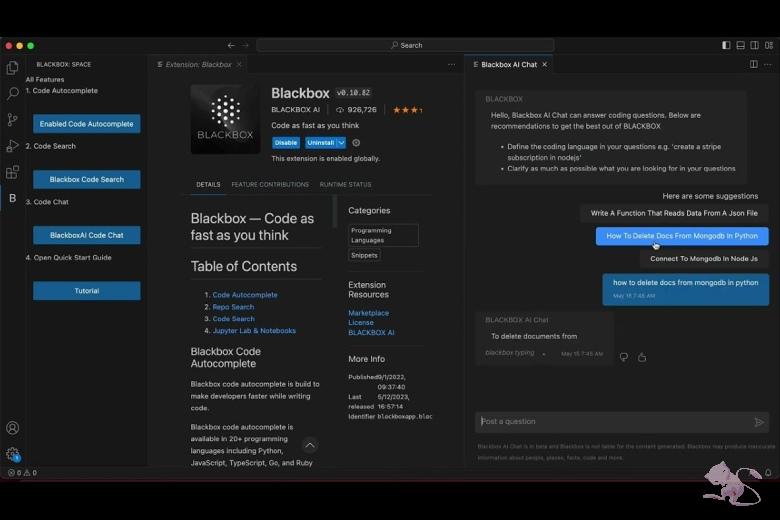Click the details pane vertical scrollbar
Viewport: 780px width, 520px height.
click(335, 212)
